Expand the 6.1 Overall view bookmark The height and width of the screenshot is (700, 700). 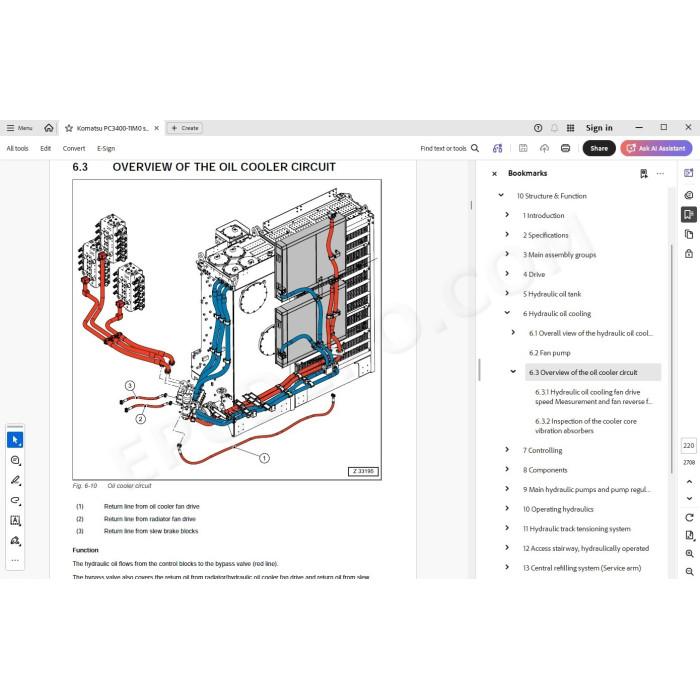click(x=513, y=333)
